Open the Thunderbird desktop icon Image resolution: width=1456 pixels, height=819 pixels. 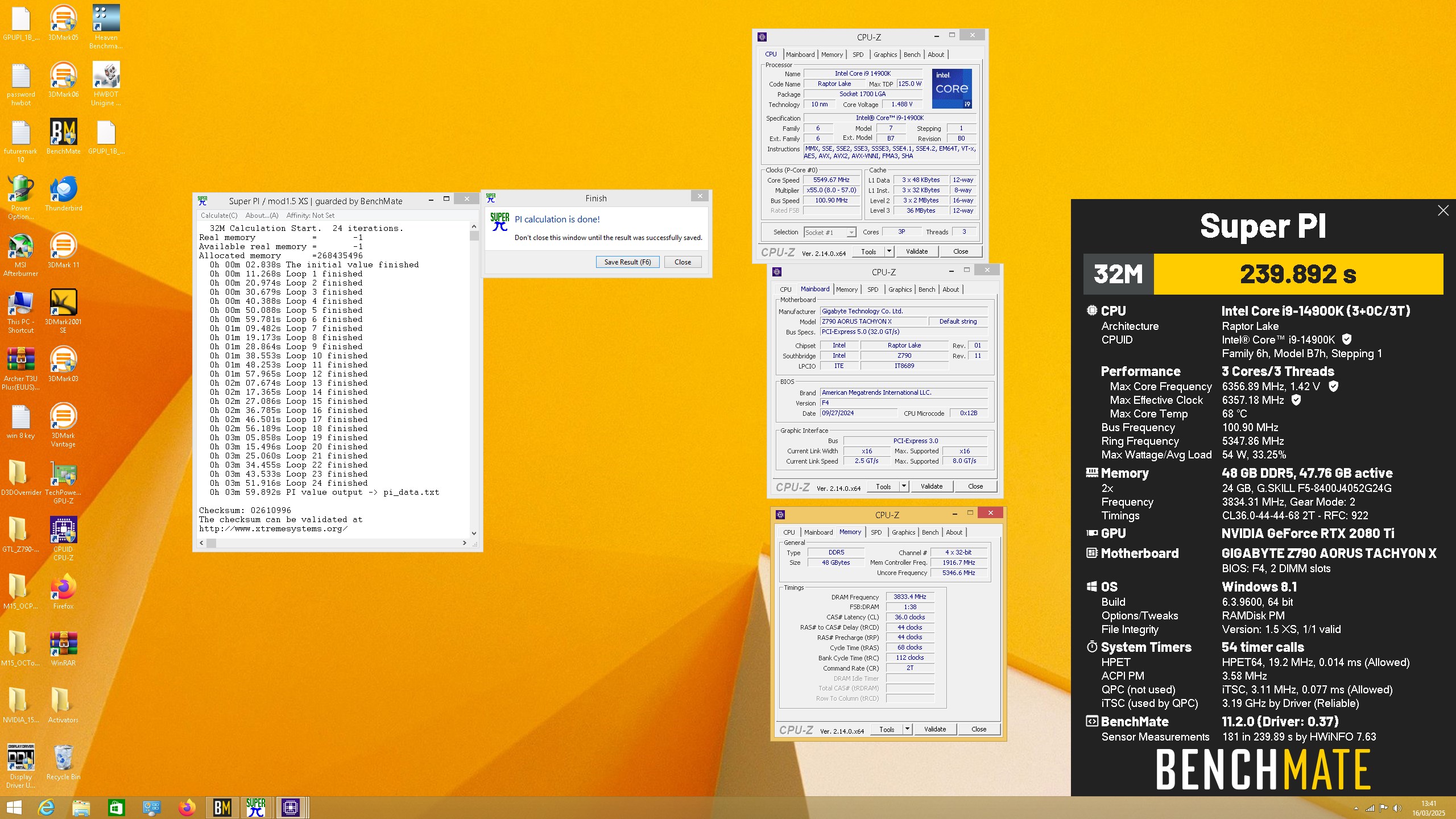click(x=63, y=193)
